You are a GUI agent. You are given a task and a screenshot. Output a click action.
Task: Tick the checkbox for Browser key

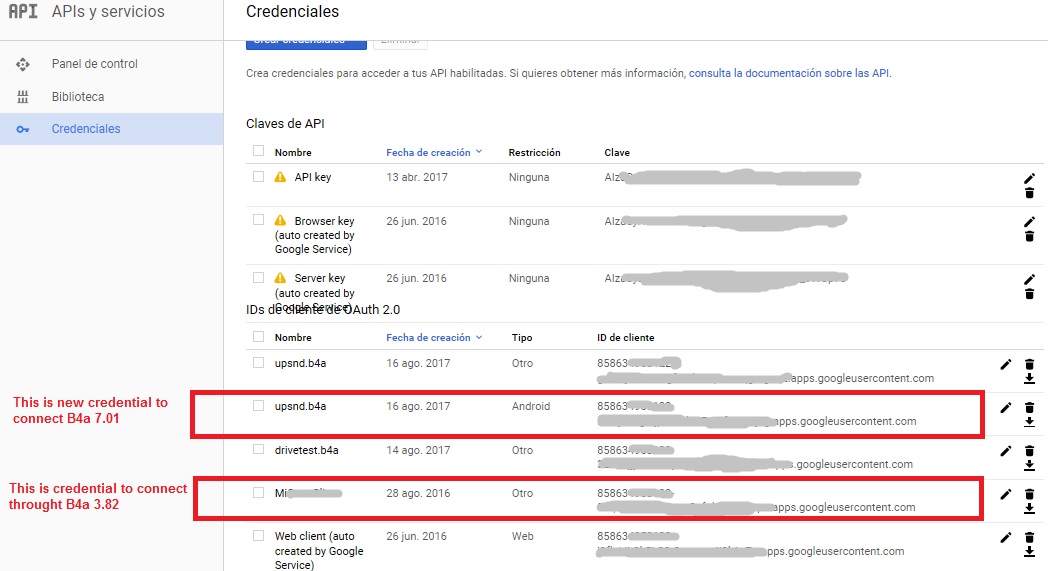(258, 219)
